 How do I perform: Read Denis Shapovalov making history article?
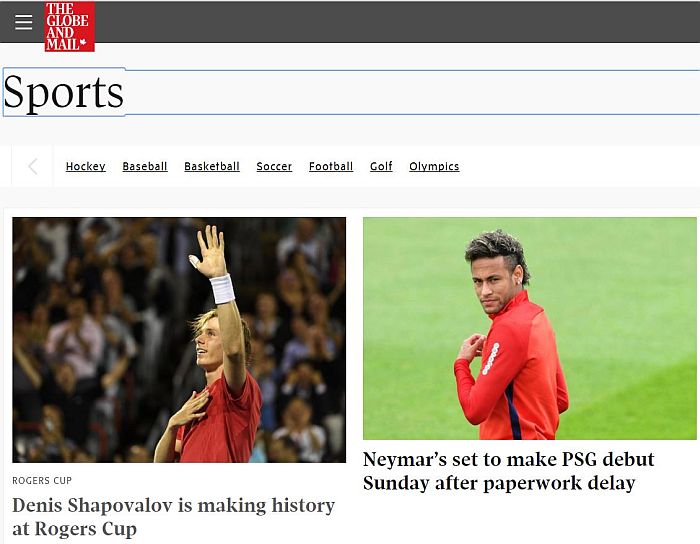[173, 517]
